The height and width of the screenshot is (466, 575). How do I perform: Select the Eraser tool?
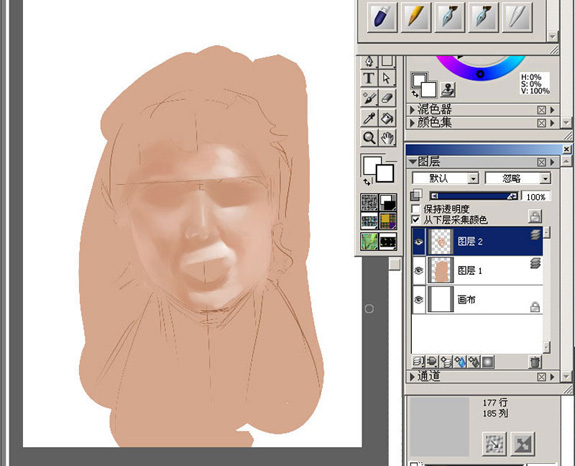pyautogui.click(x=387, y=98)
